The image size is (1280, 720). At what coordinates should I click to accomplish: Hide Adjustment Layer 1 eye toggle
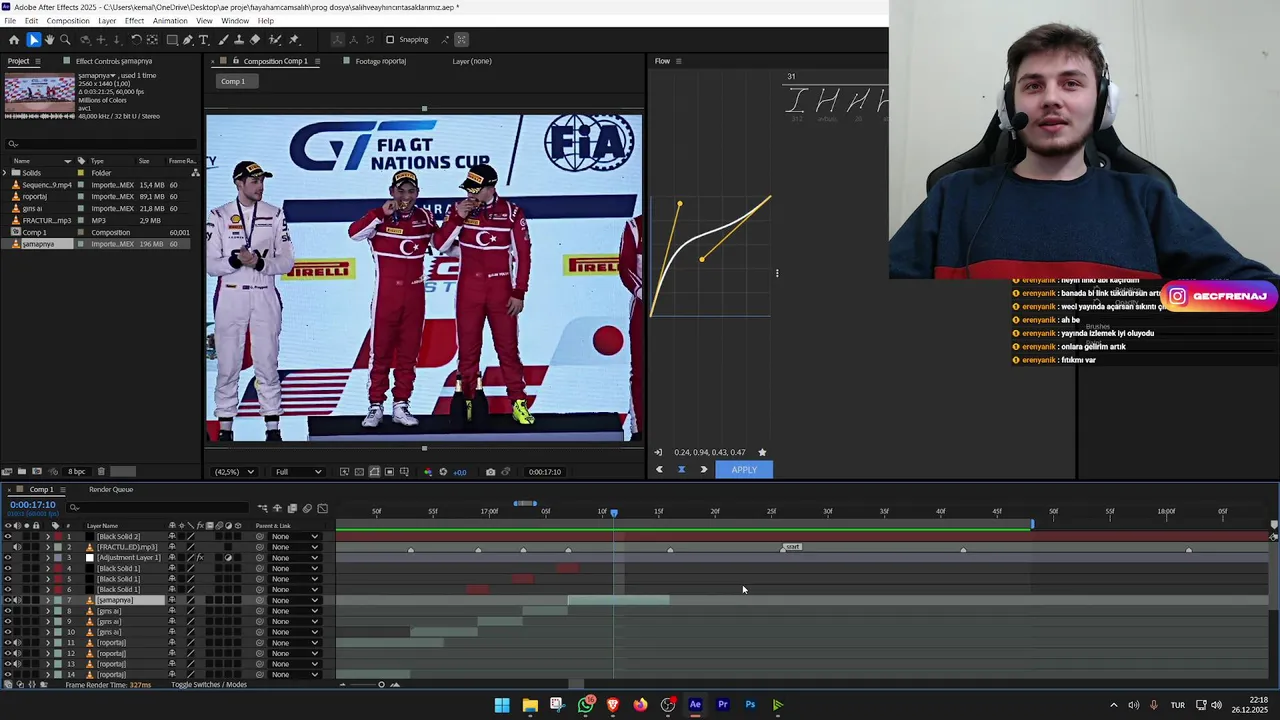coord(8,558)
